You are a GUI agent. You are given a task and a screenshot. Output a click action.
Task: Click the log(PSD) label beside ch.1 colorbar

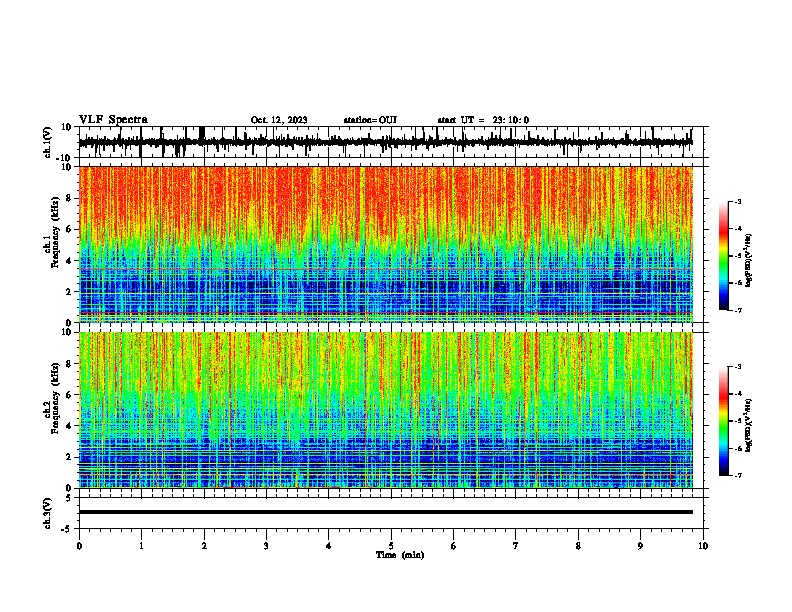point(748,261)
